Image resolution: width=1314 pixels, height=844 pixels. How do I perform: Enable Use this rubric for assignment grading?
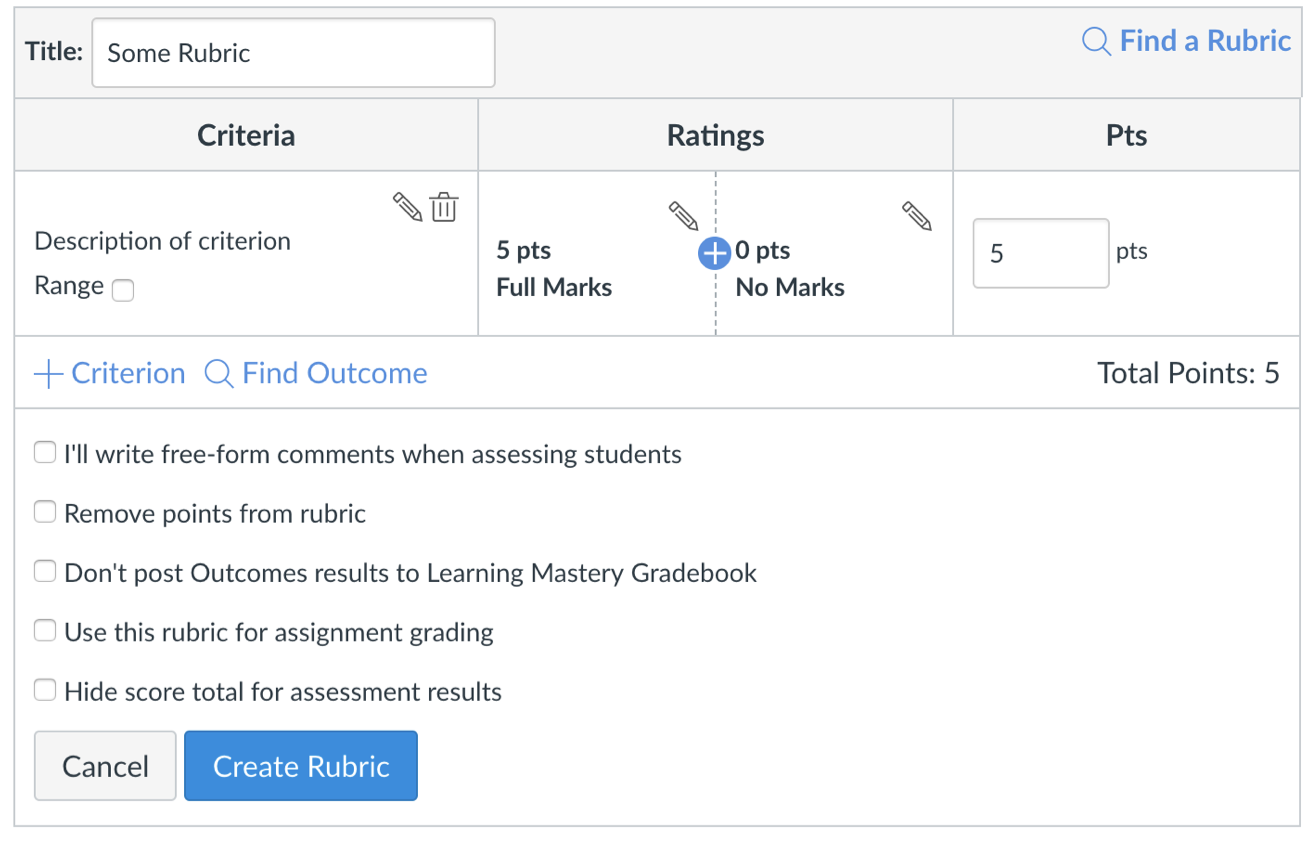[x=45, y=631]
